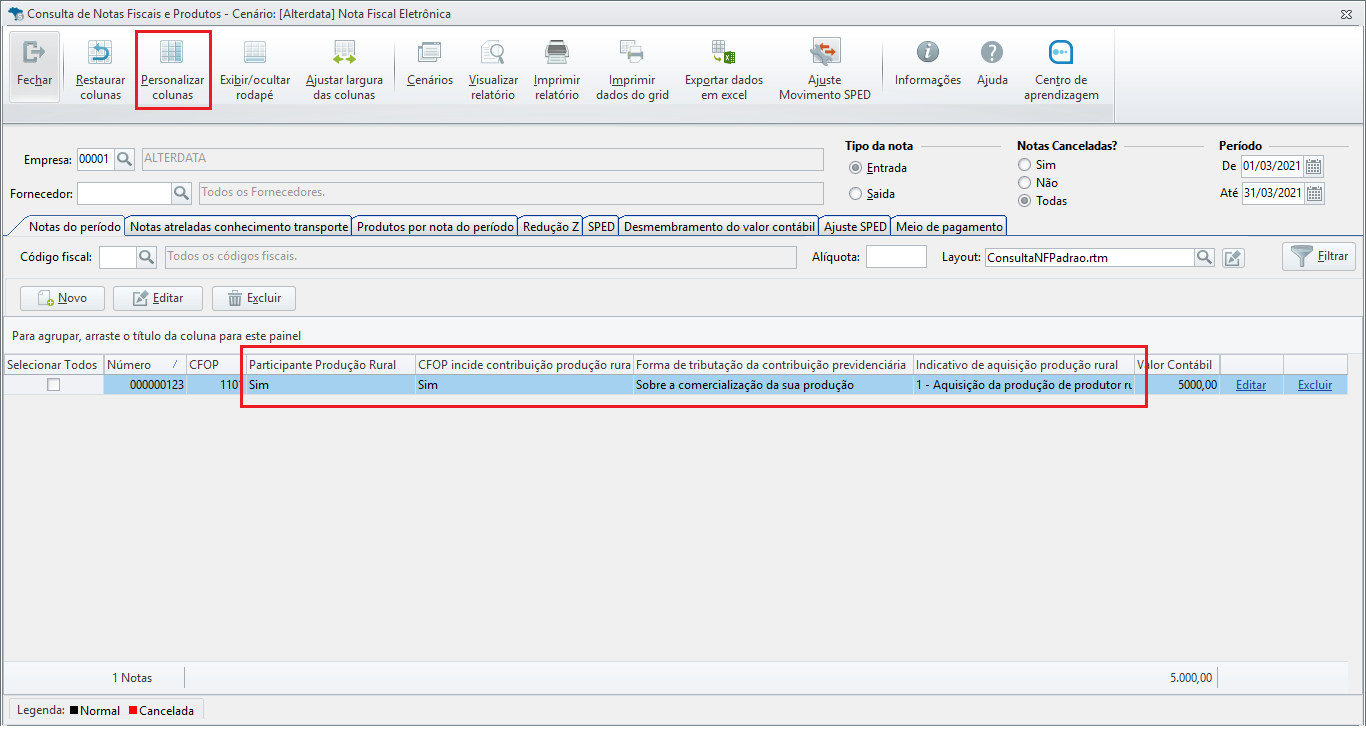Click the Editar link in the row

point(1250,385)
